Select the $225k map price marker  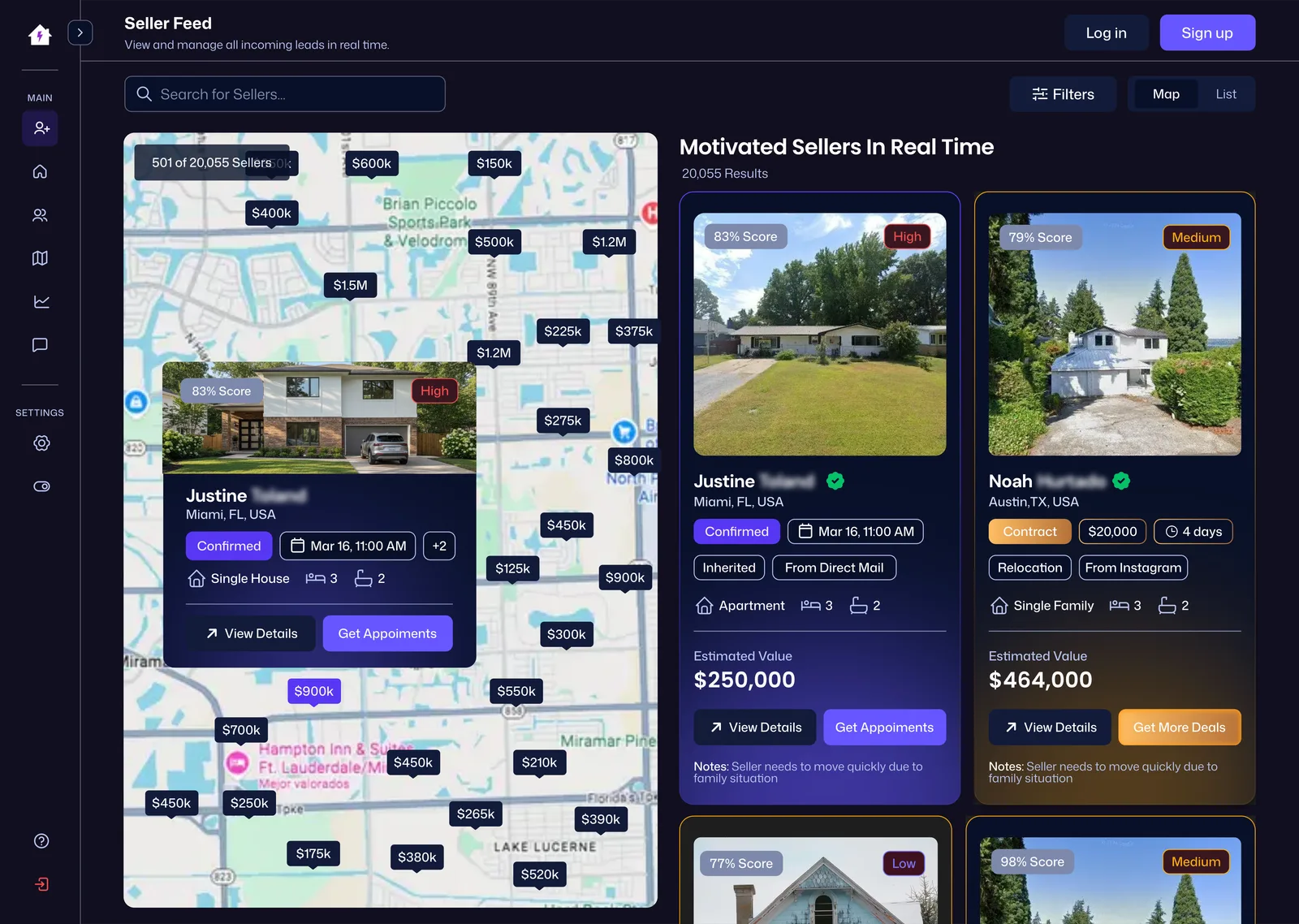tap(563, 331)
